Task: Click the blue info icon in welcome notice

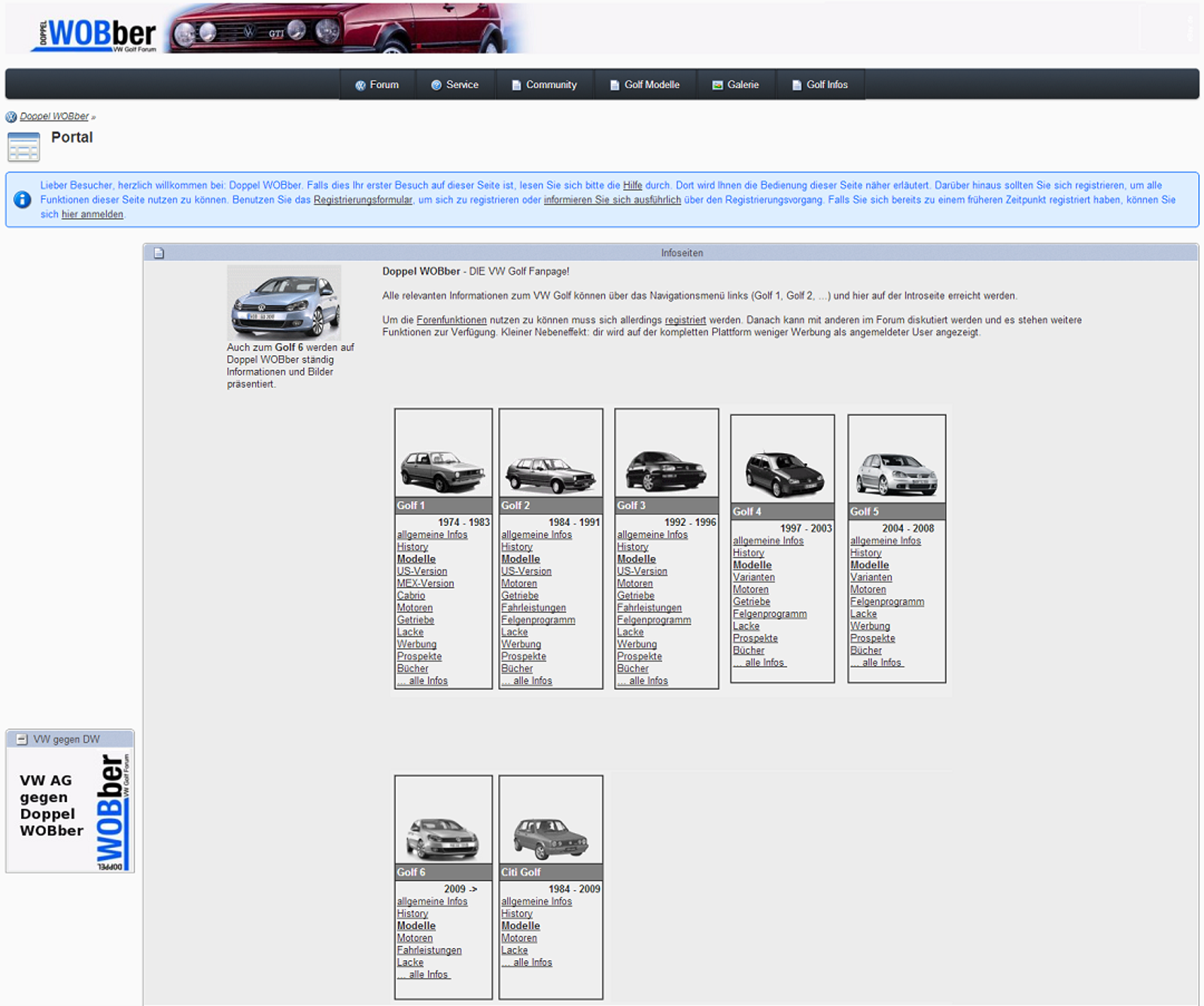Action: pyautogui.click(x=23, y=199)
